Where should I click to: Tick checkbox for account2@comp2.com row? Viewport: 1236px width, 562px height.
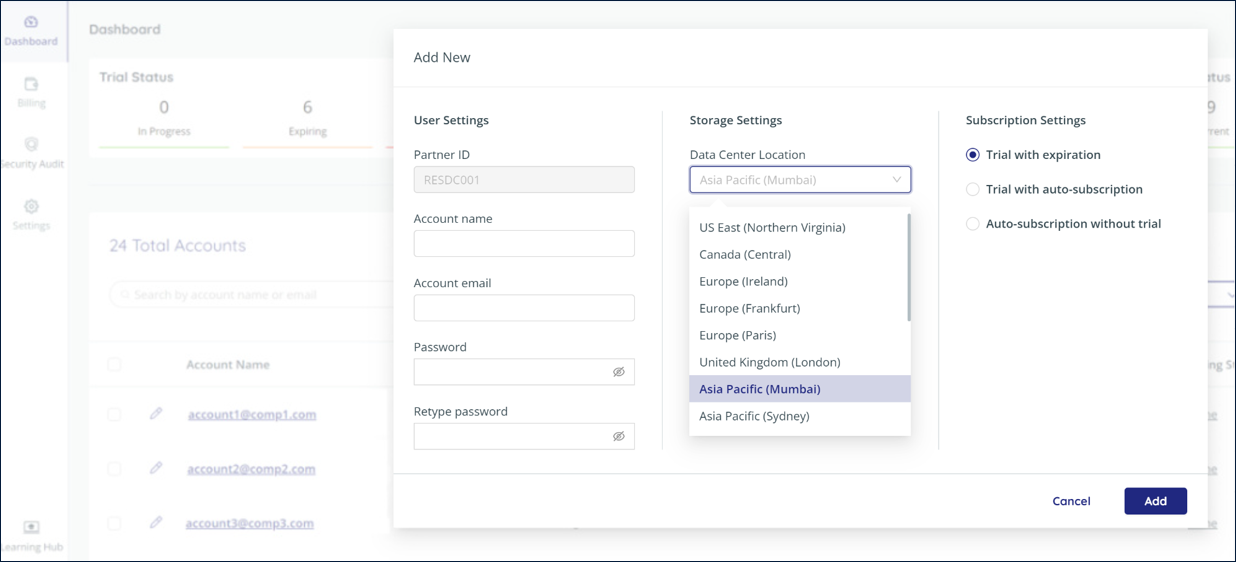(x=114, y=469)
